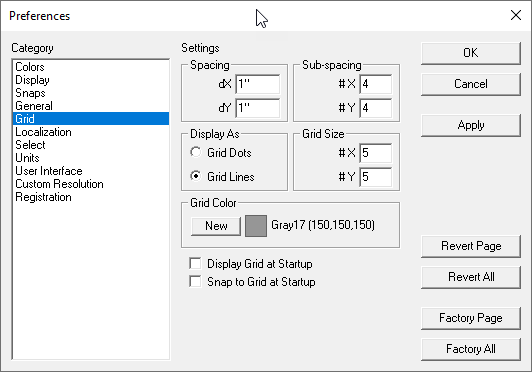Screen dimensions: 532x372
Task: Click the Cancel button
Action: coord(471,84)
